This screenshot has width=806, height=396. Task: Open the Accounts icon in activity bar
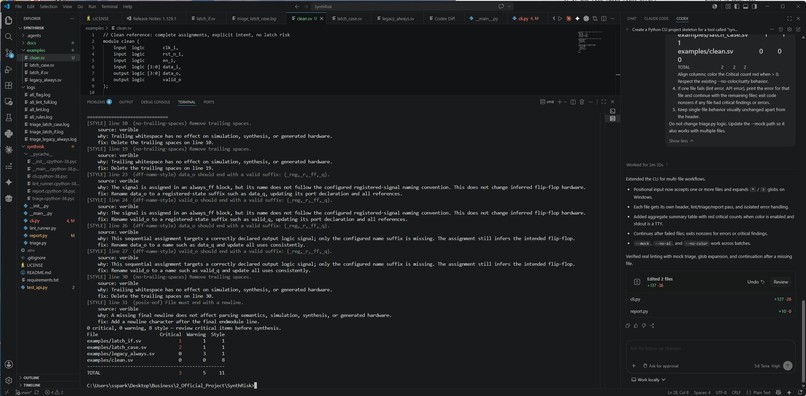(x=8, y=364)
